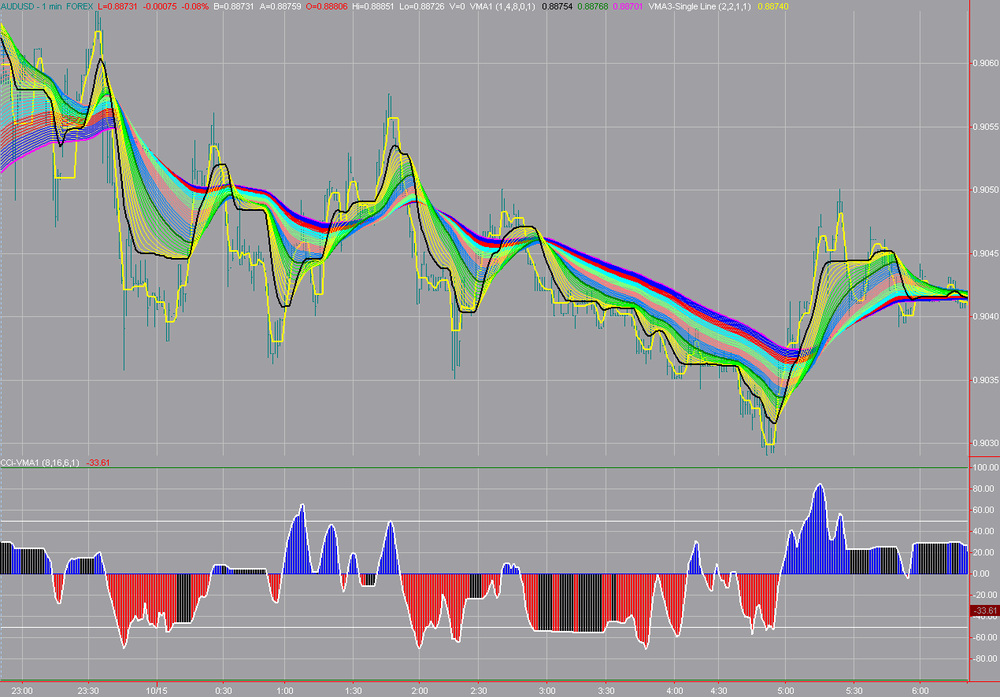Click the -80.00 CCI axis label
This screenshot has width=1000, height=697.
tap(985, 659)
